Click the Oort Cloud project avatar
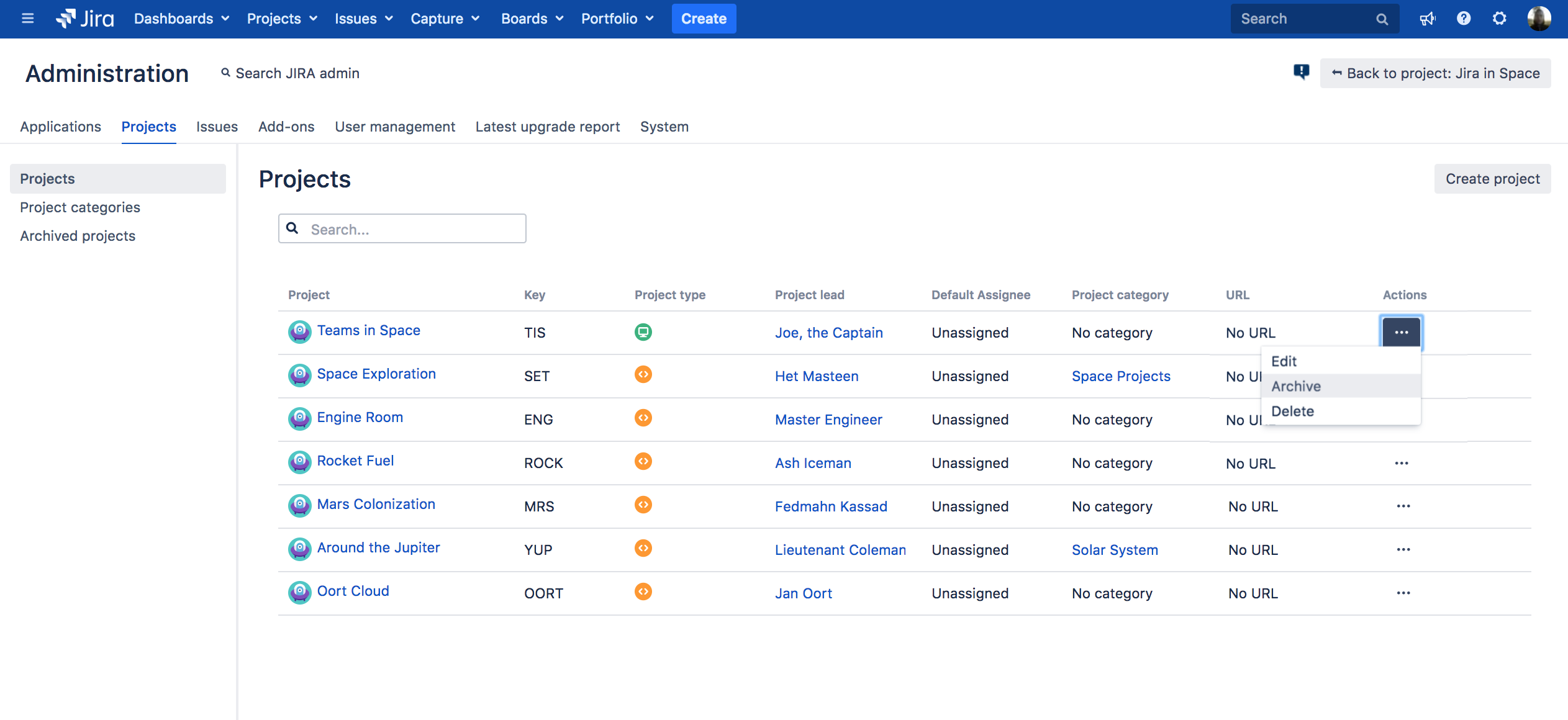This screenshot has height=720, width=1568. click(300, 592)
